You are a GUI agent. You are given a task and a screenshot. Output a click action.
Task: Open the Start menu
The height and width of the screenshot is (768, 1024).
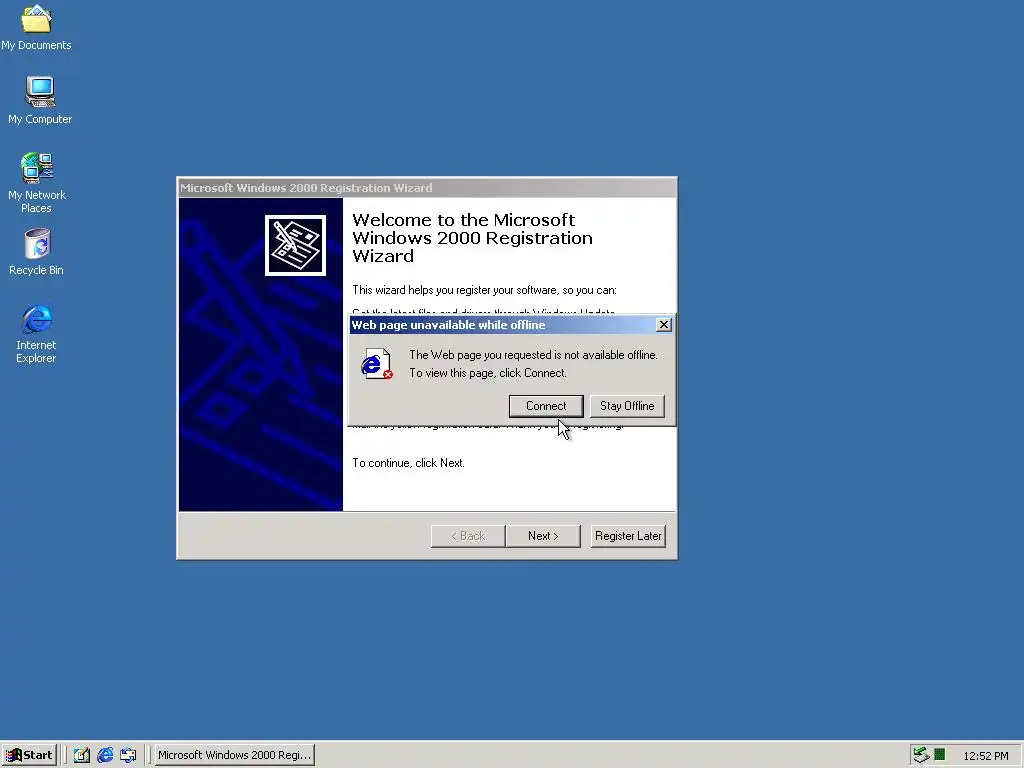pyautogui.click(x=29, y=755)
